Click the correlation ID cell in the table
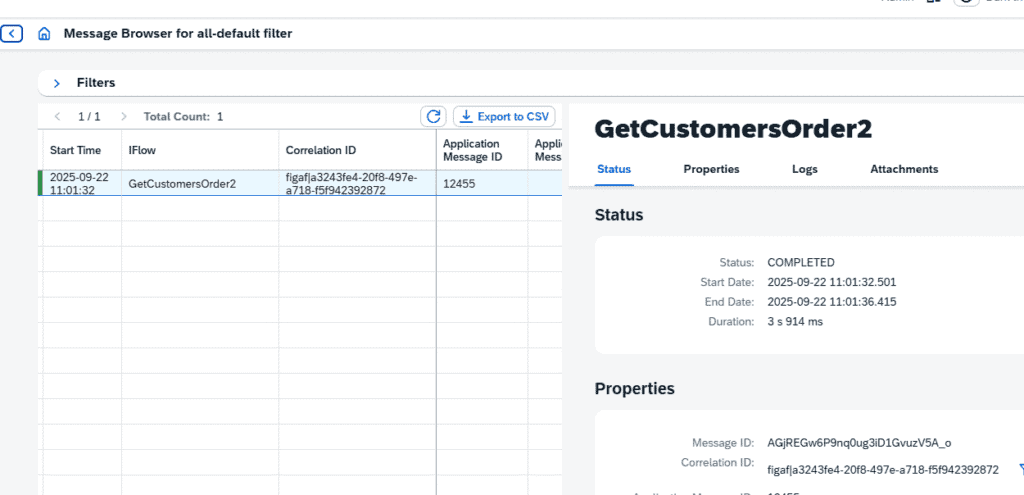 pyautogui.click(x=357, y=184)
